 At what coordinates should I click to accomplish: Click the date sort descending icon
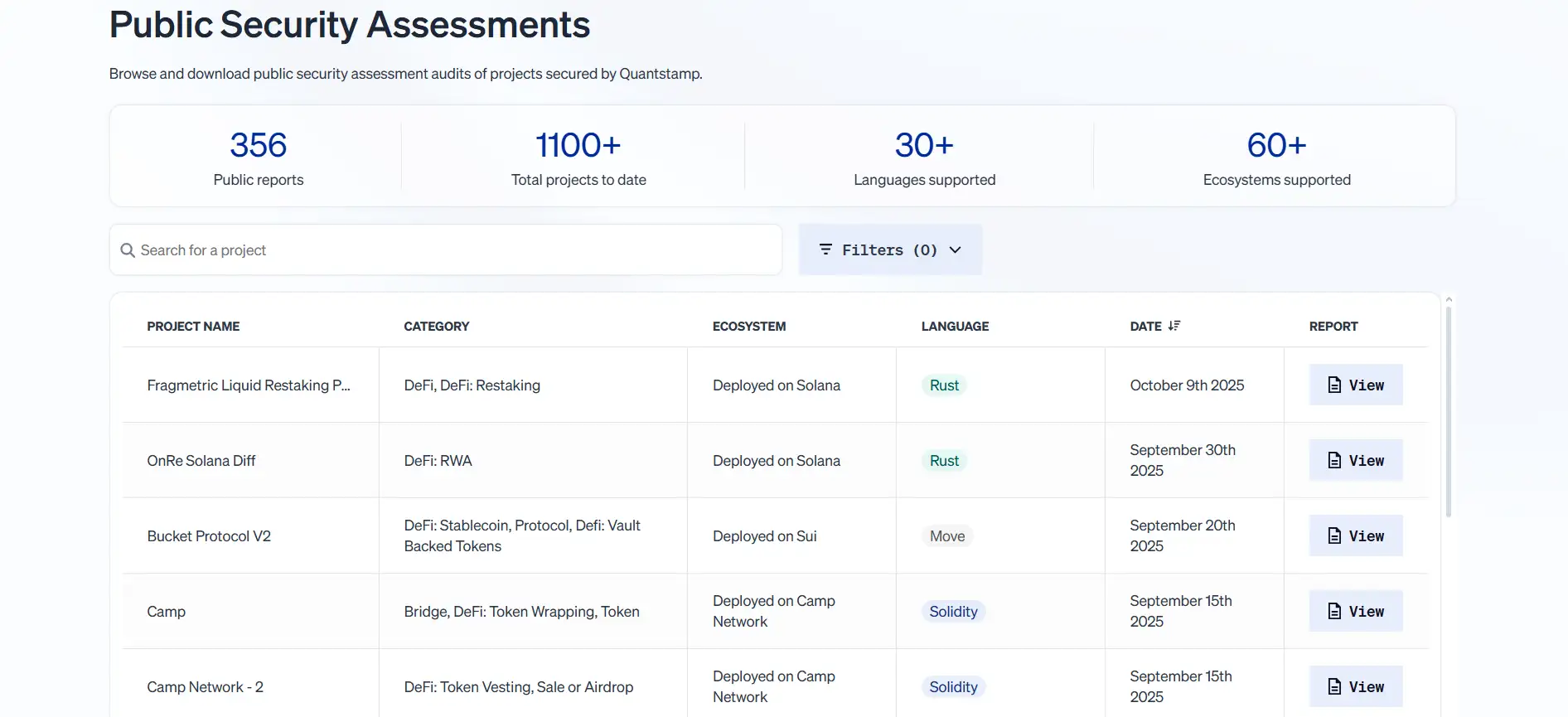click(x=1174, y=326)
